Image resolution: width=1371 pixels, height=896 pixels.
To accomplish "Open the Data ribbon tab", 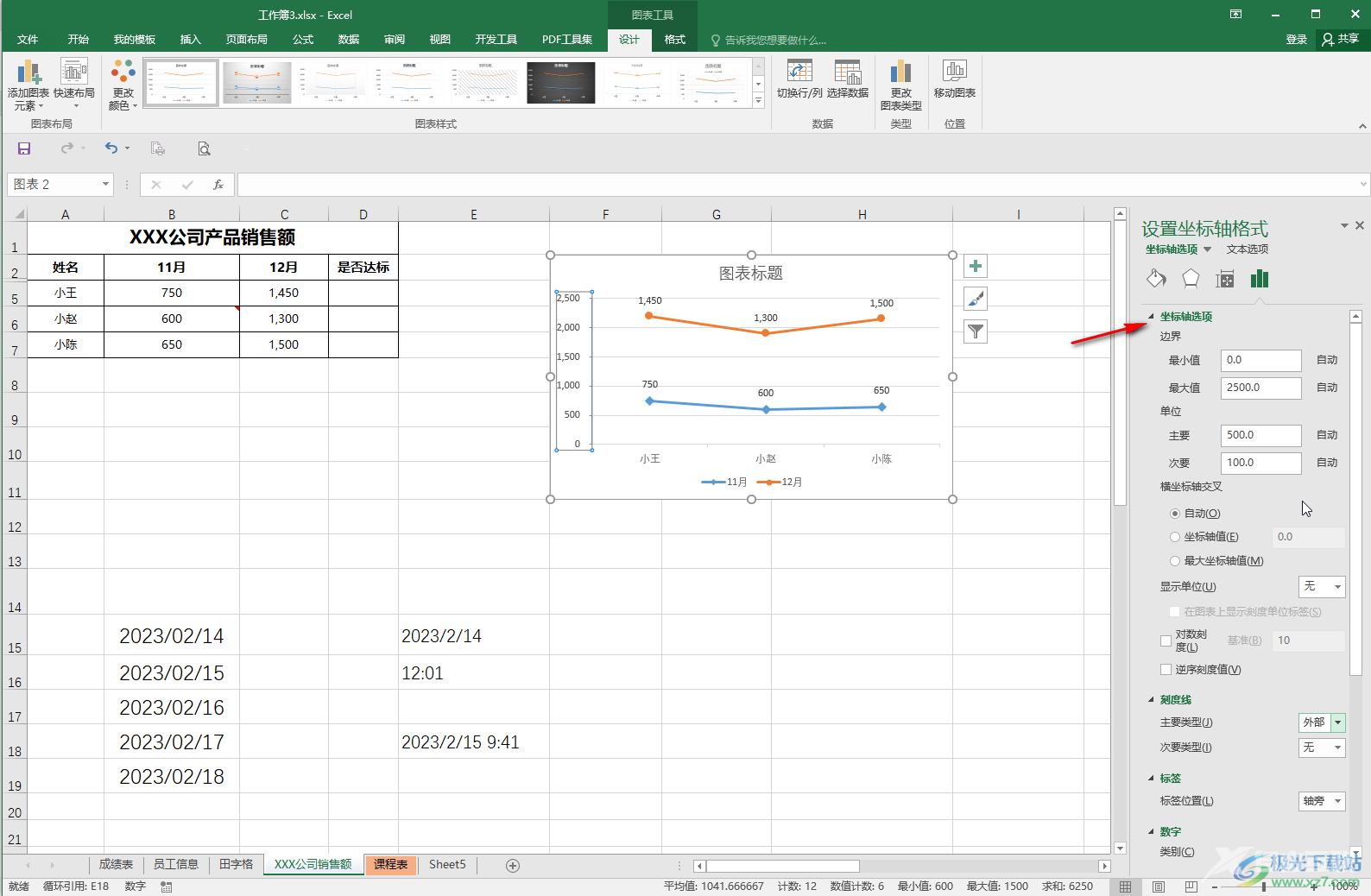I will coord(349,40).
